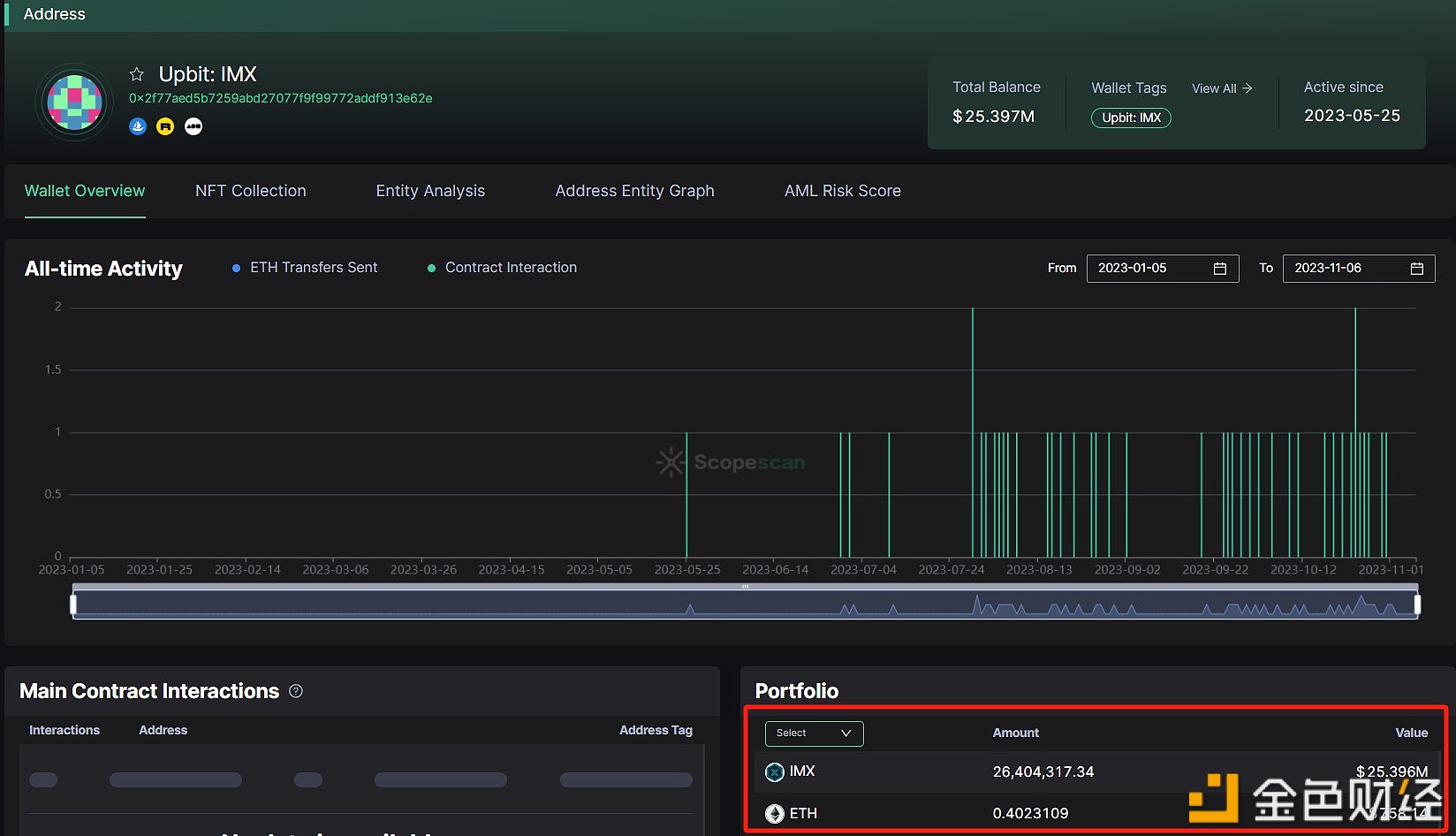Click the ETH amount 0.4023109
The width and height of the screenshot is (1456, 836).
click(x=1030, y=813)
